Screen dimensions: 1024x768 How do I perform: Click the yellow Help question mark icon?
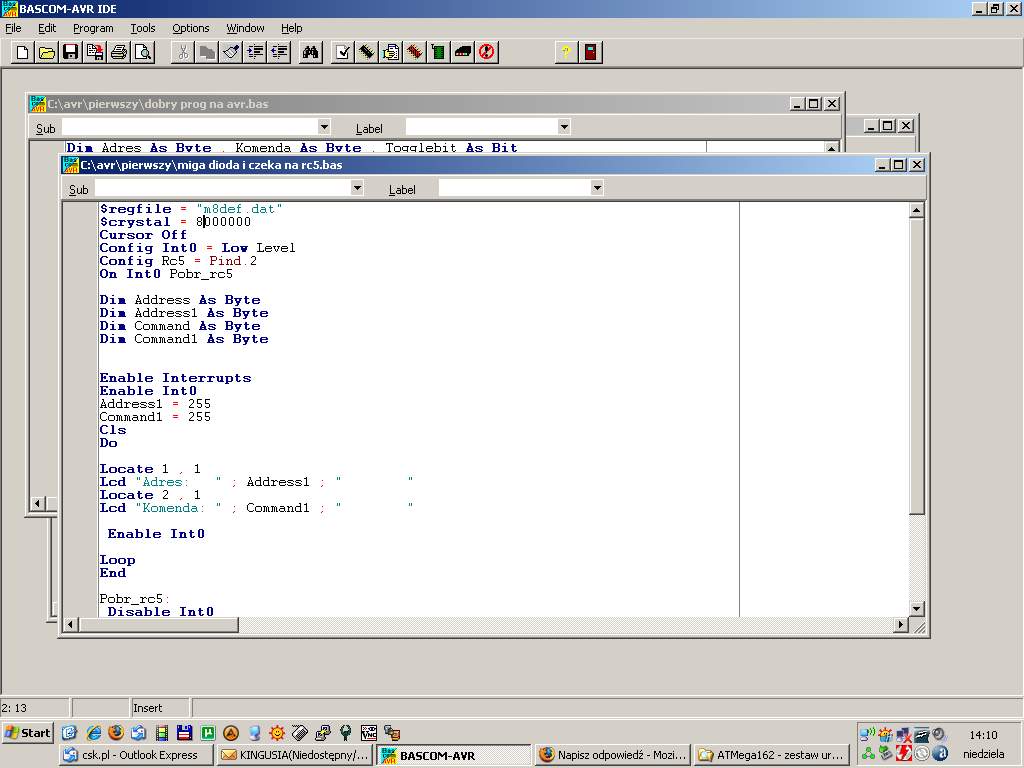pos(565,52)
